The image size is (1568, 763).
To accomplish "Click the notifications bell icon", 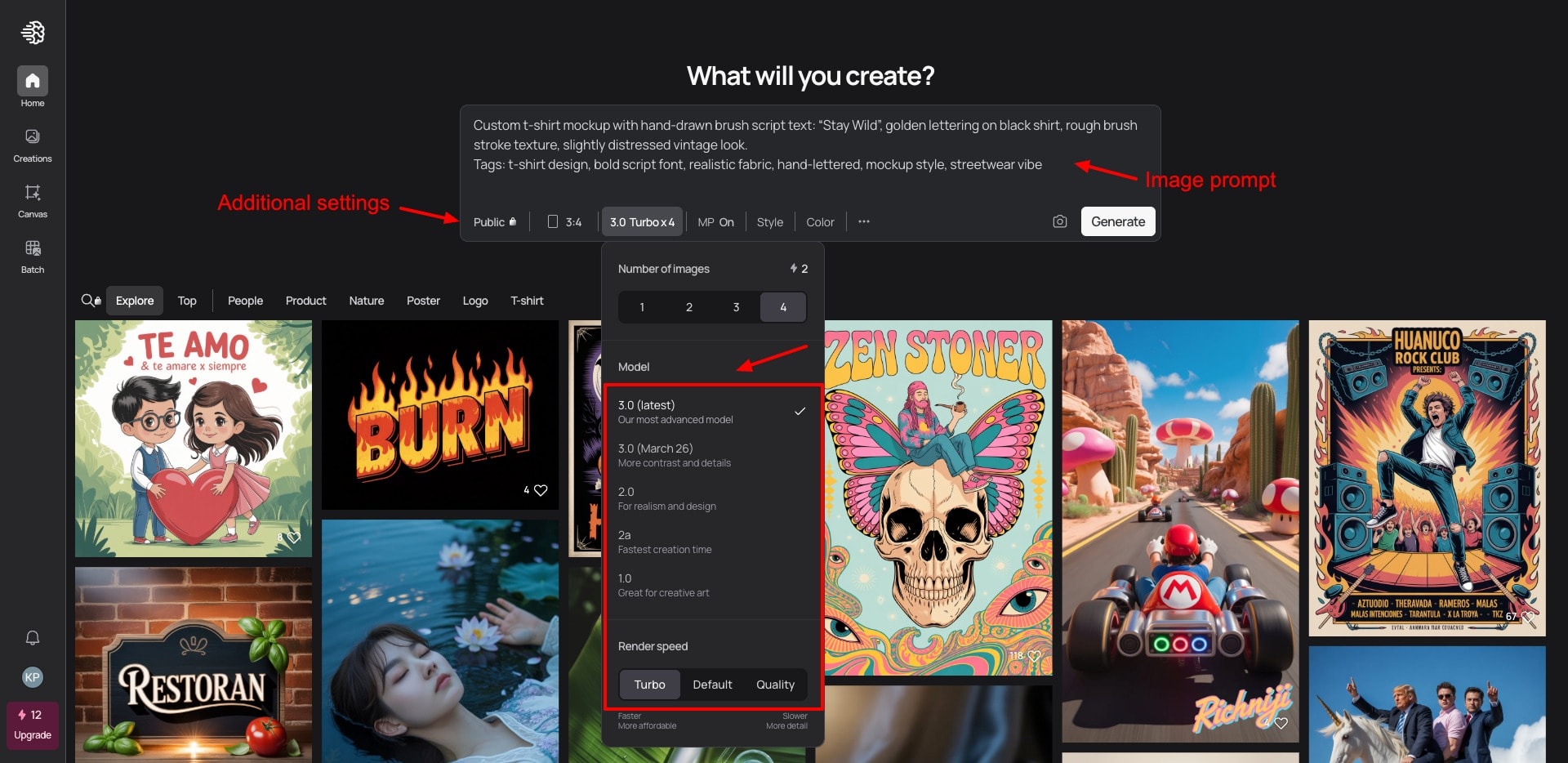I will [x=33, y=638].
